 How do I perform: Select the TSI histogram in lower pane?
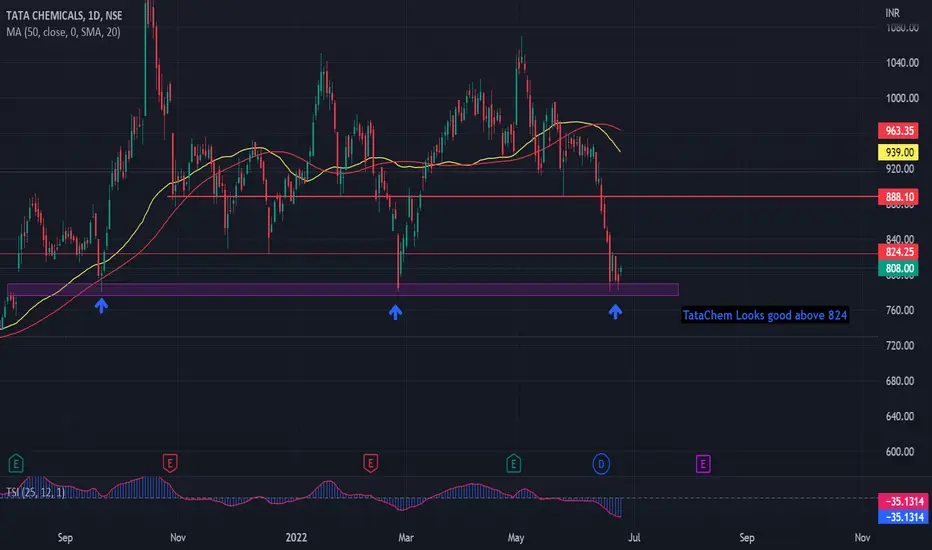click(311, 496)
